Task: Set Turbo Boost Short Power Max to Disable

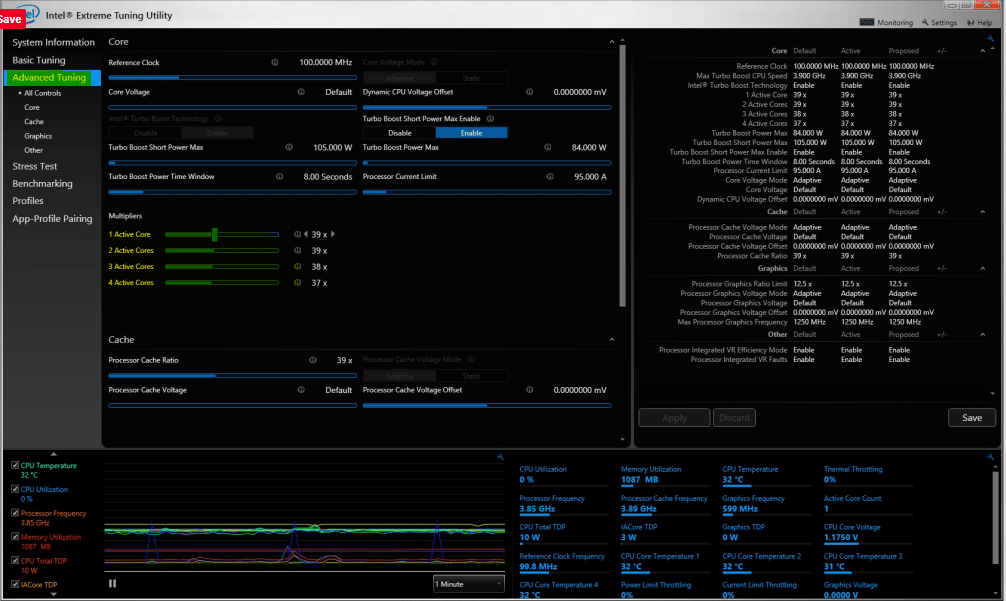Action: click(399, 133)
